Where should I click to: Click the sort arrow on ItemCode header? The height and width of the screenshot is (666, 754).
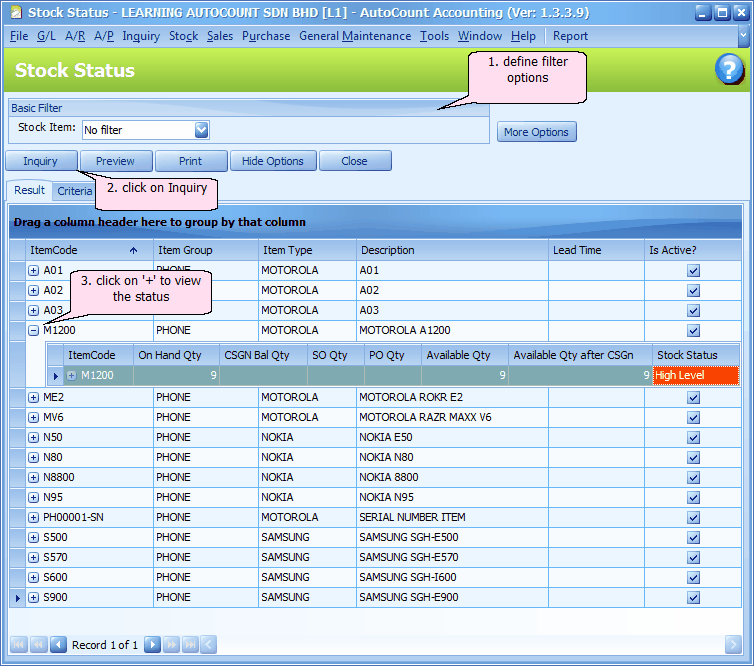(x=134, y=251)
